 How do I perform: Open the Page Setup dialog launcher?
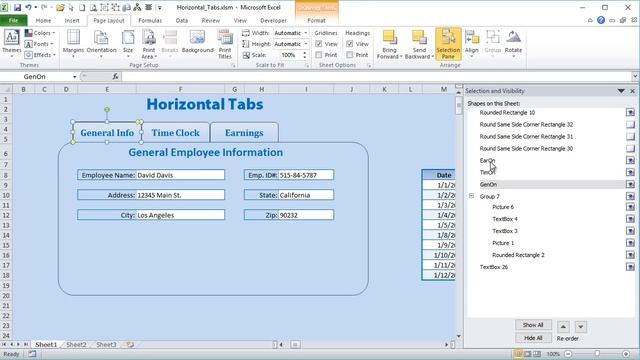pyautogui.click(x=233, y=65)
